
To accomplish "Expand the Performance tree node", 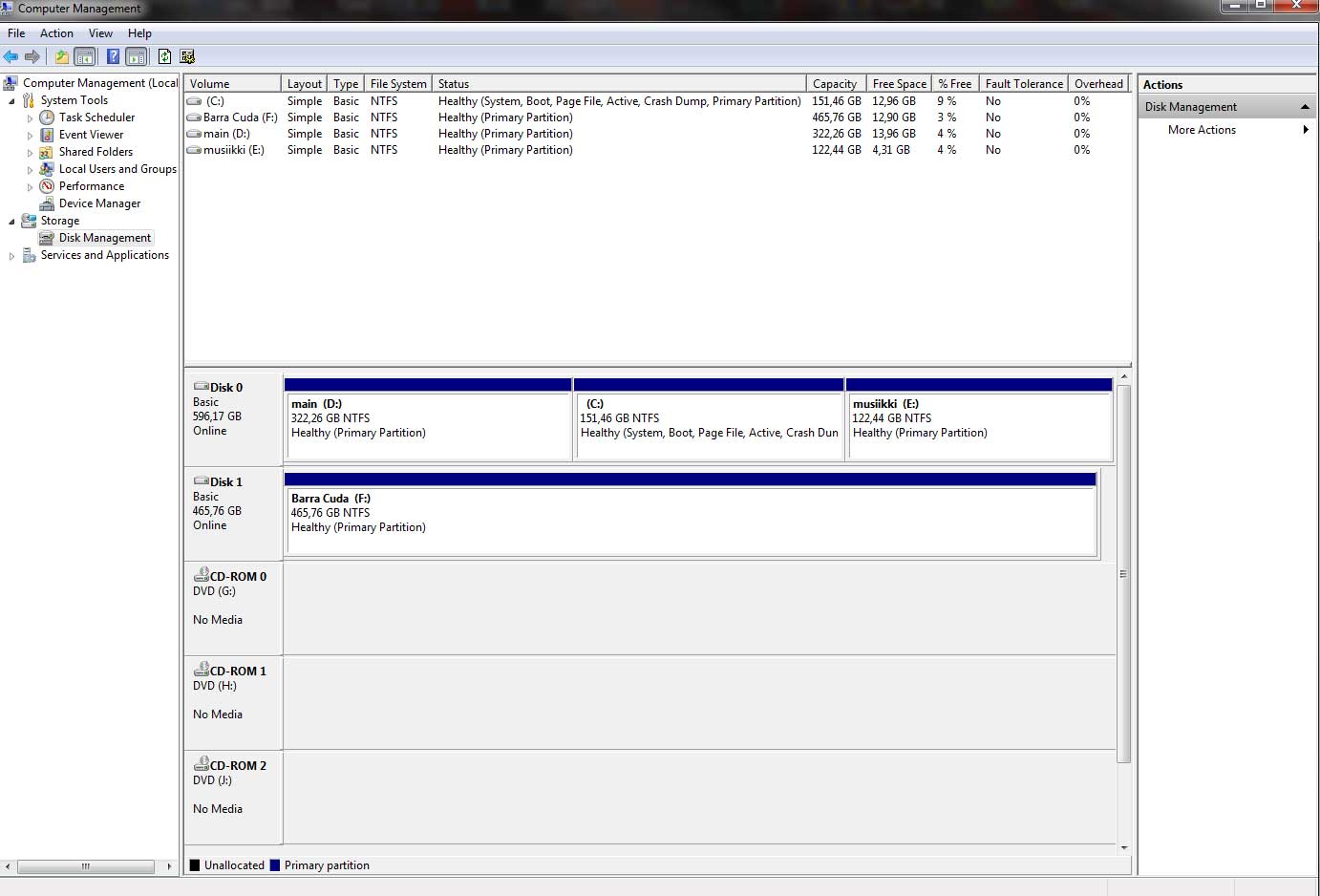I will (x=30, y=187).
